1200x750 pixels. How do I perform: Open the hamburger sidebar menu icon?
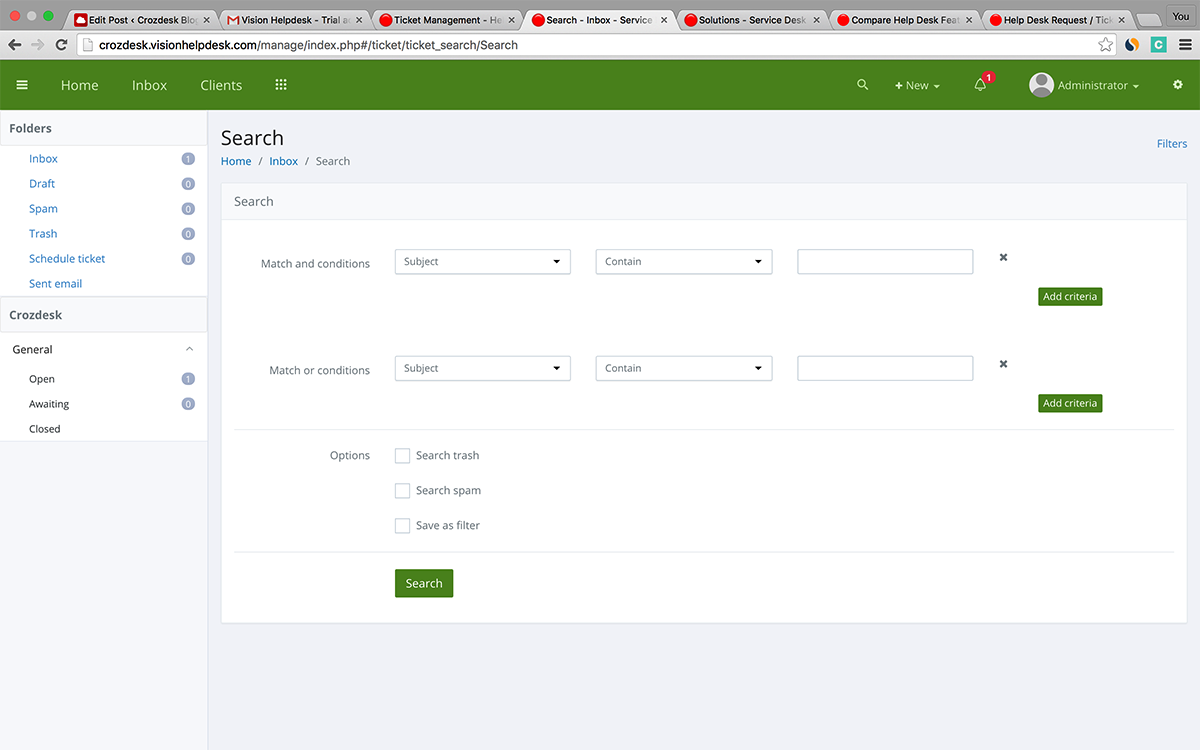tap(22, 85)
